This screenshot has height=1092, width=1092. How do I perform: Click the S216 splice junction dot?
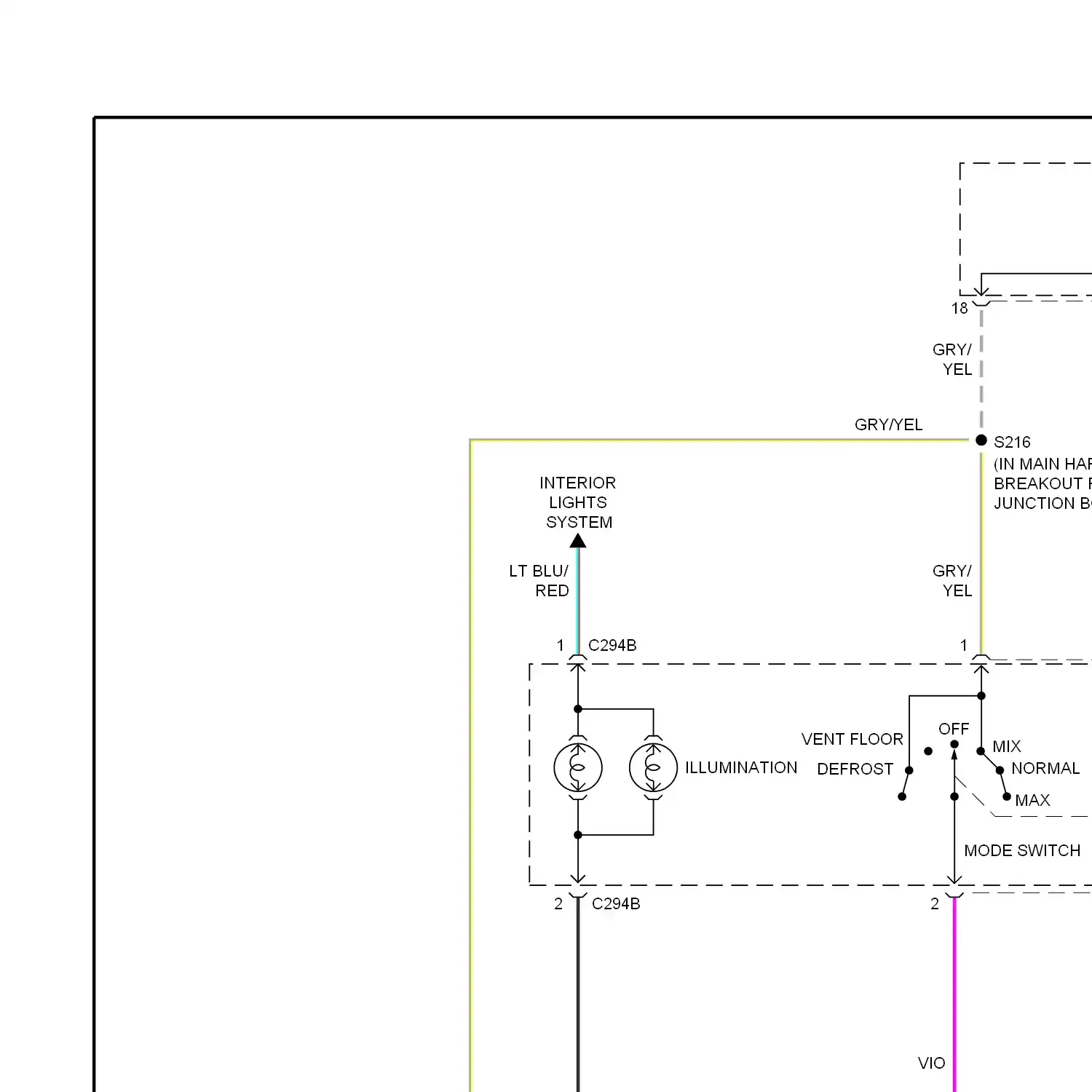[x=981, y=440]
